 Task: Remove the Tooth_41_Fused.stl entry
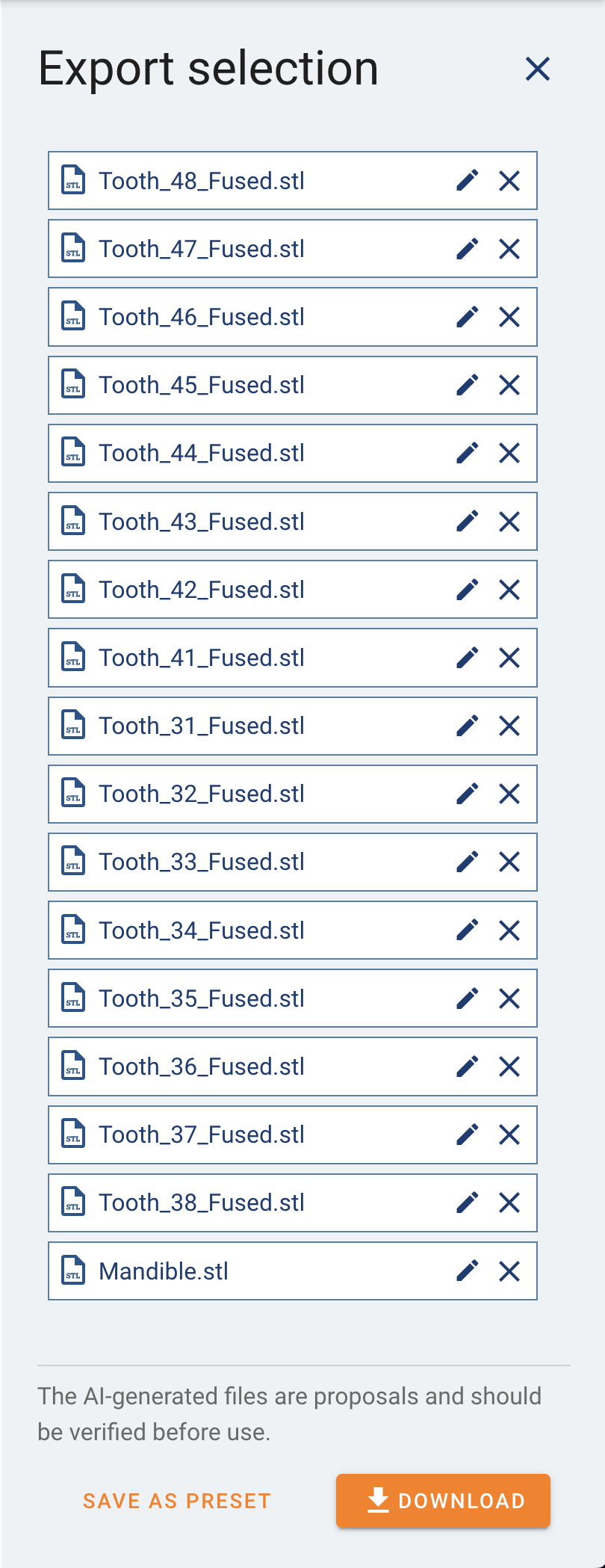click(509, 658)
